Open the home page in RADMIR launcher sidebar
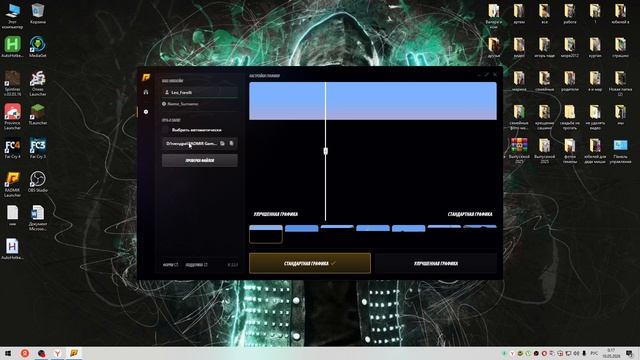This screenshot has width=640, height=360. (146, 92)
